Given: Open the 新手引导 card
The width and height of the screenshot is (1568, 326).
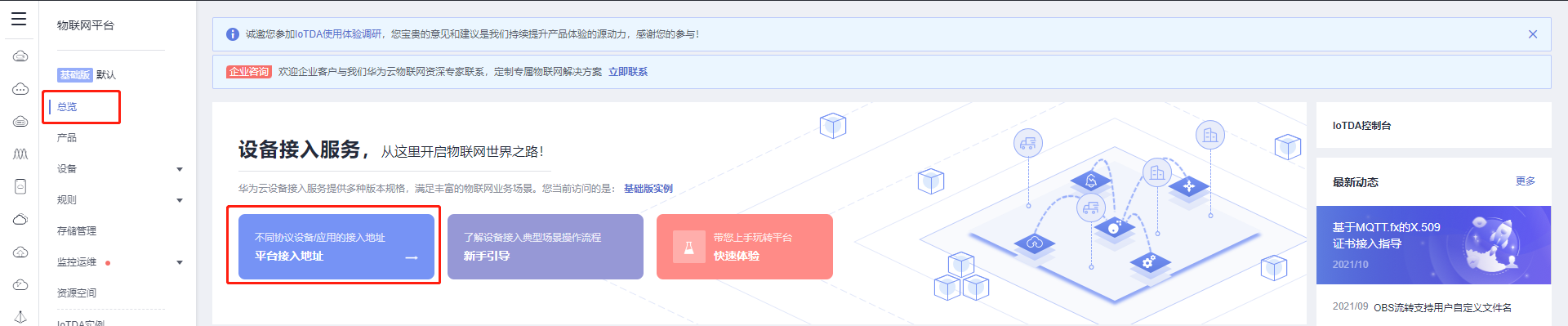Looking at the screenshot, I should (546, 247).
